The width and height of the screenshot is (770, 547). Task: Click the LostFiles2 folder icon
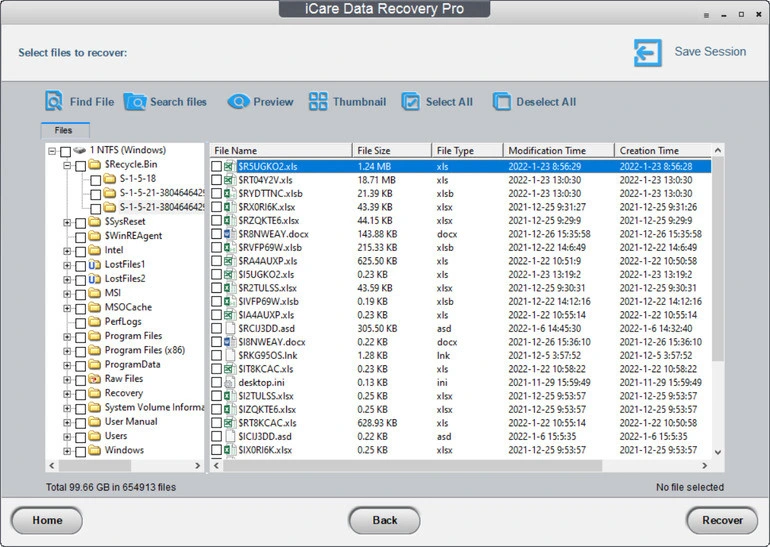(94, 279)
